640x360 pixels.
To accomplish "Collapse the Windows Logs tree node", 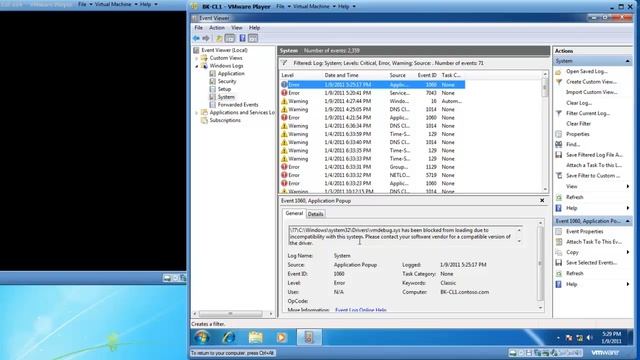I will [197, 66].
